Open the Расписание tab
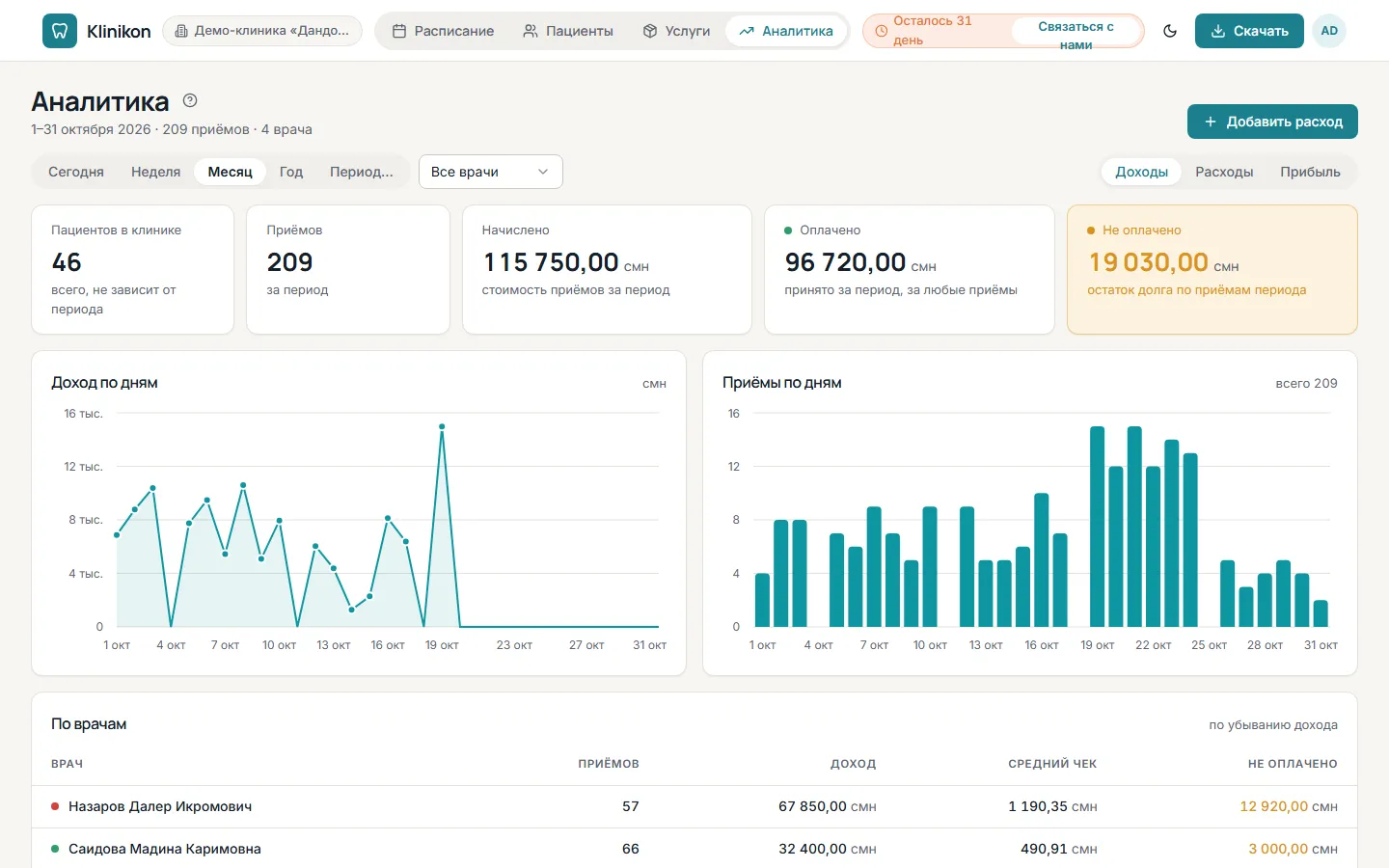The height and width of the screenshot is (868, 1389). pos(444,31)
